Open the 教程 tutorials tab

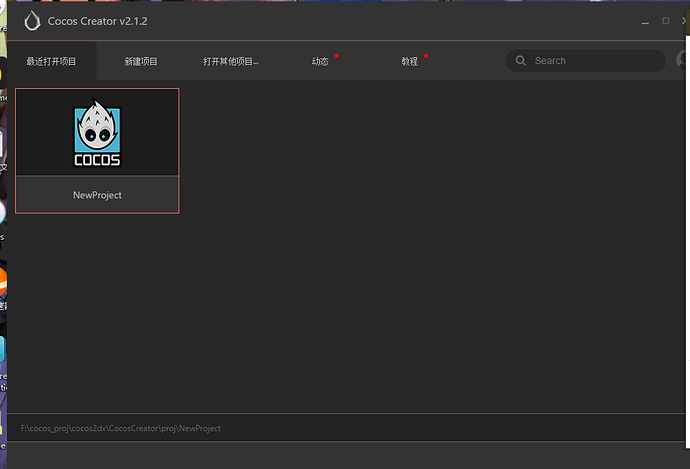(410, 61)
